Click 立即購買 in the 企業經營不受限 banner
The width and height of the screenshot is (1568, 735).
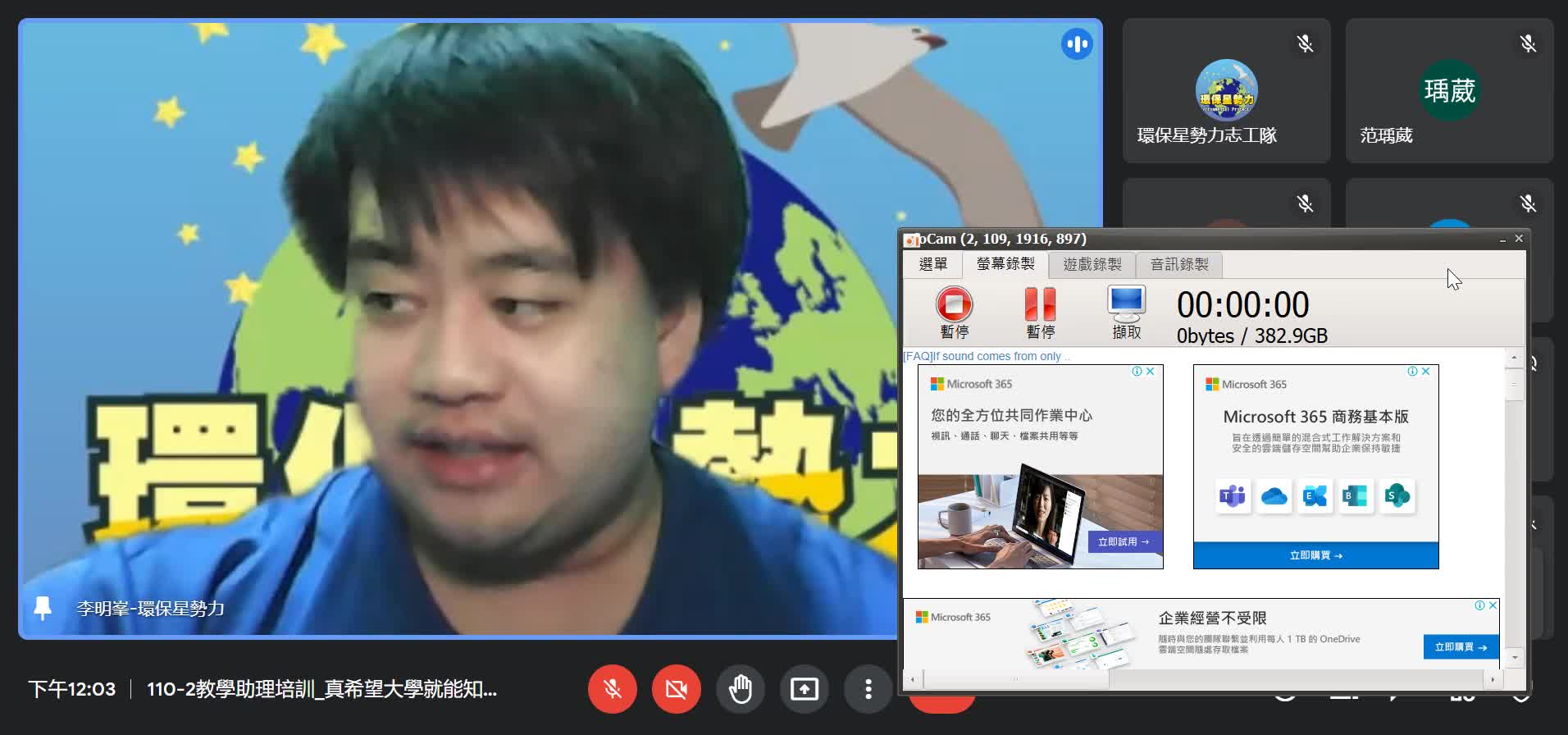coord(1461,647)
